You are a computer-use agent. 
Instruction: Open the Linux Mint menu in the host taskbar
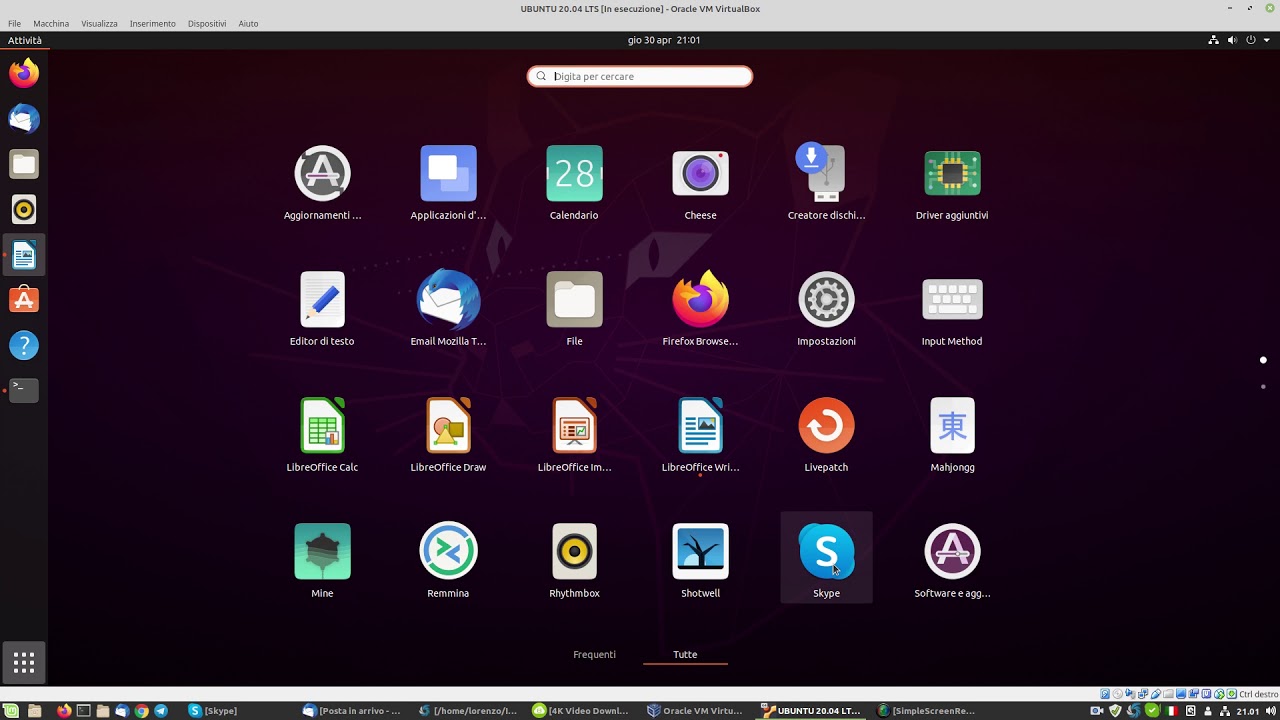pos(12,711)
